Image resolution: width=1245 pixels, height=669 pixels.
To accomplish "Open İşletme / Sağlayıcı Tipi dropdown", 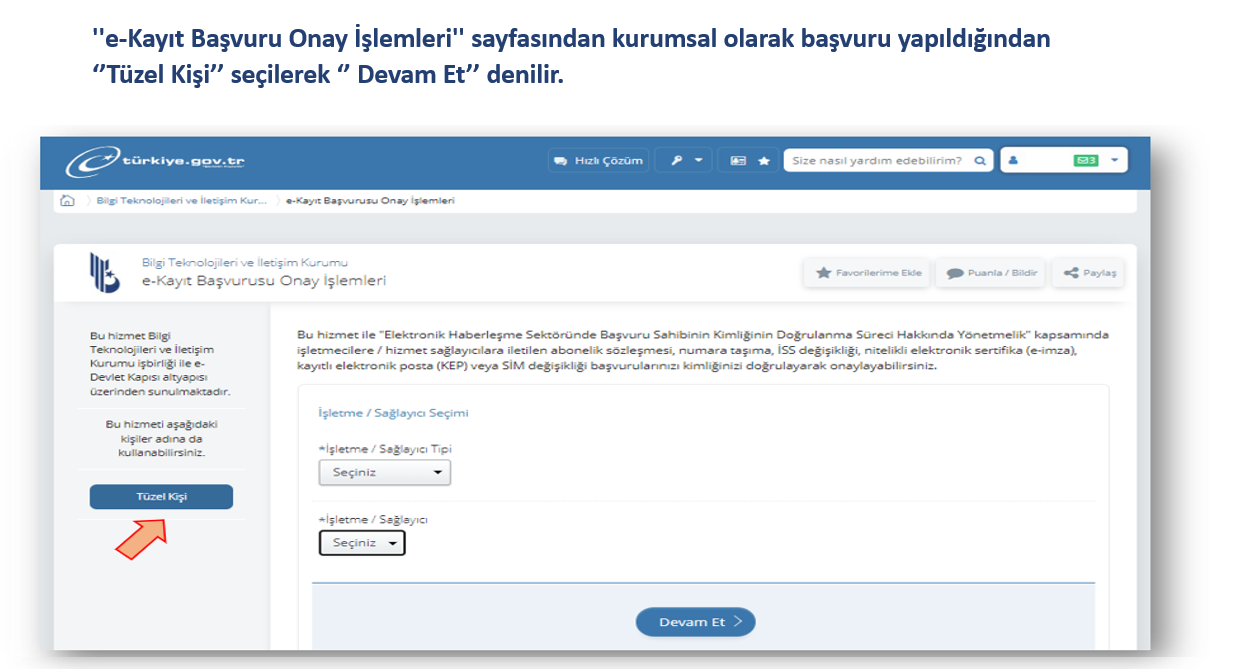I will coord(385,473).
